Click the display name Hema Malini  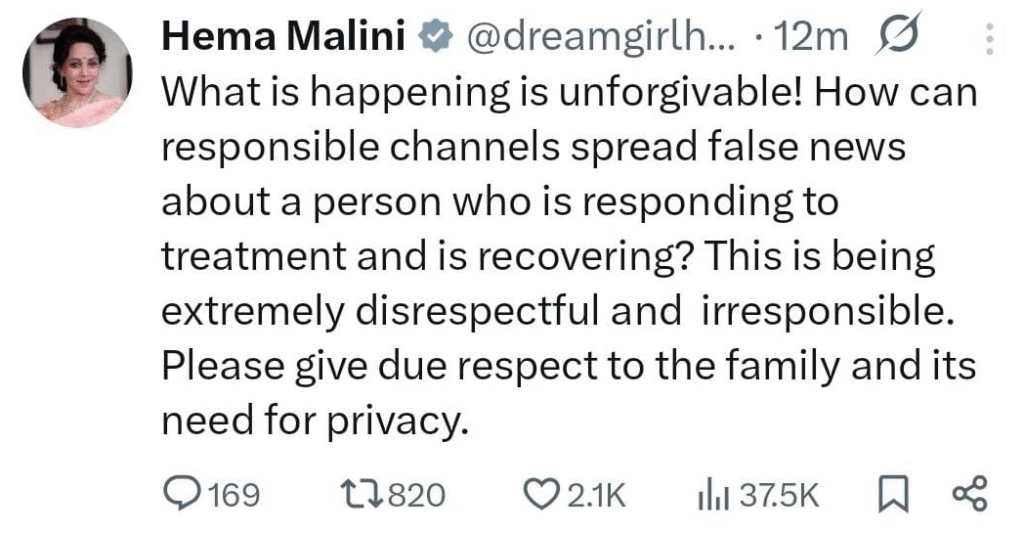coord(283,38)
